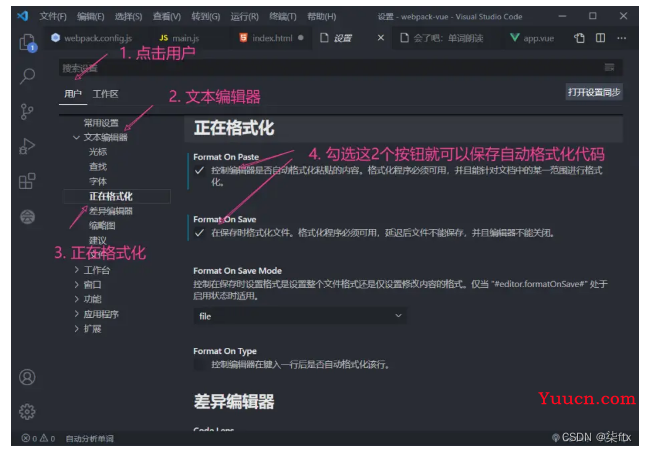This screenshot has height=453, width=648.
Task: Select 常用设置 in the settings tree
Action: coord(101,123)
